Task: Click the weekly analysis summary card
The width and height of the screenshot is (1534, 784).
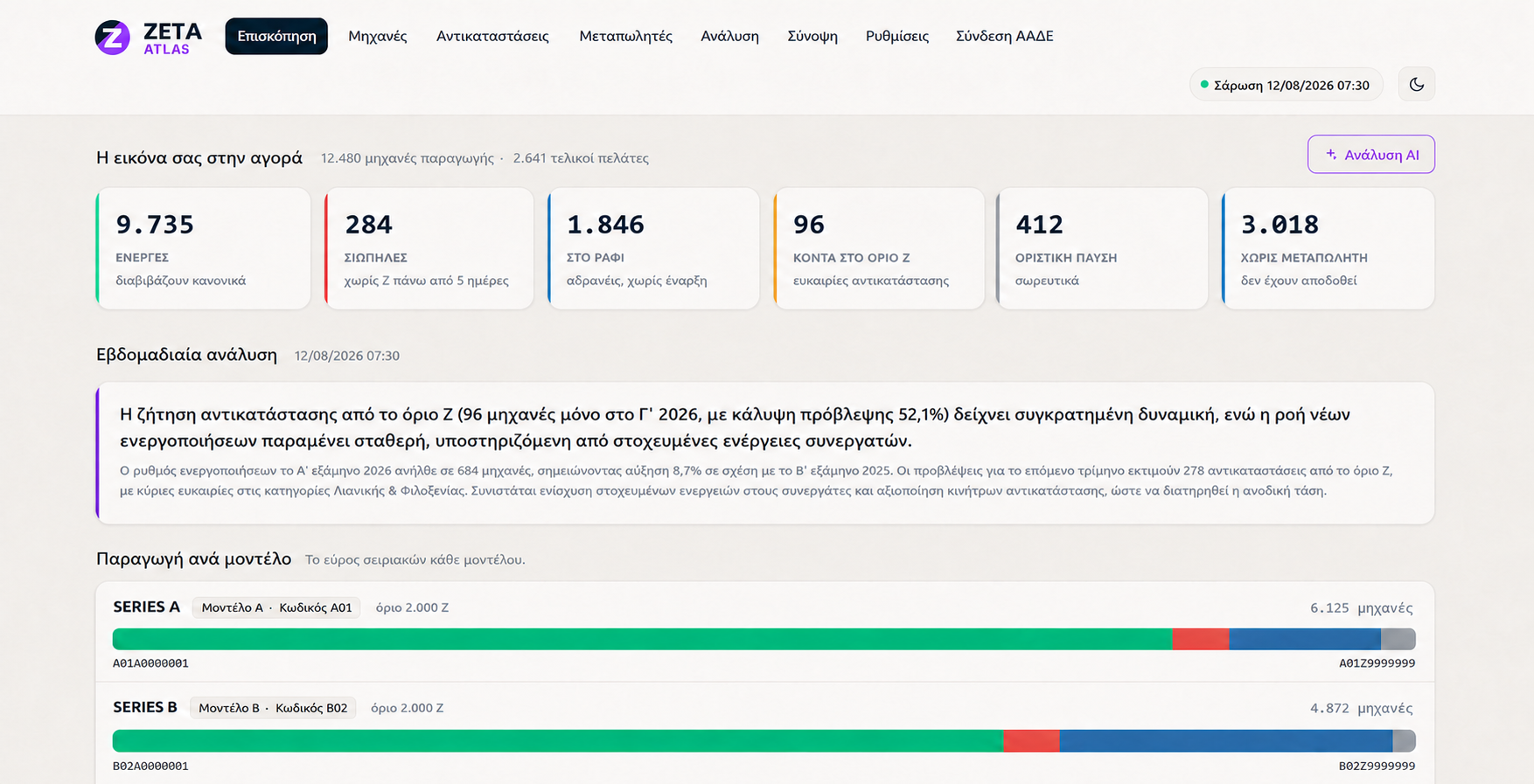Action: click(765, 453)
